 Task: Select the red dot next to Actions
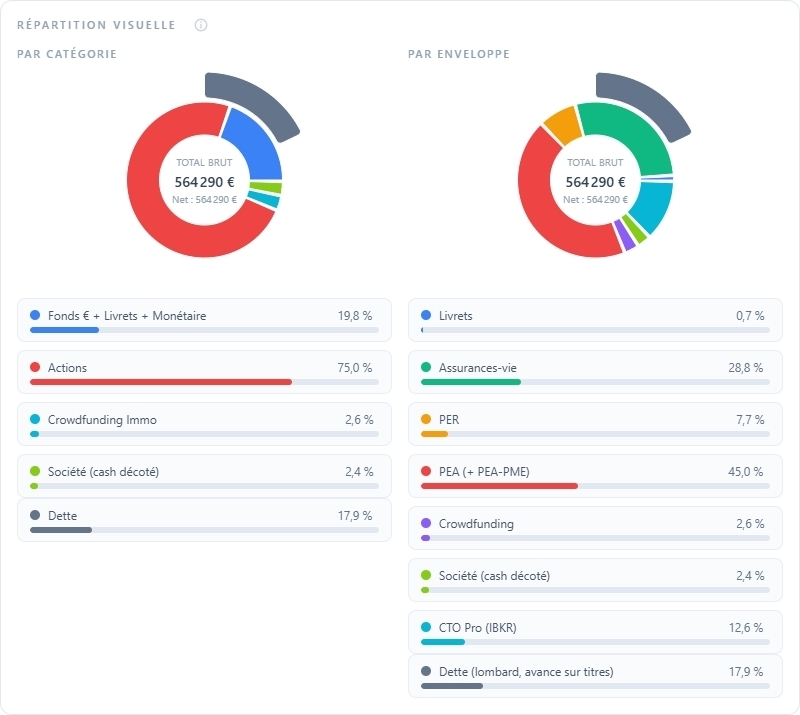35,367
